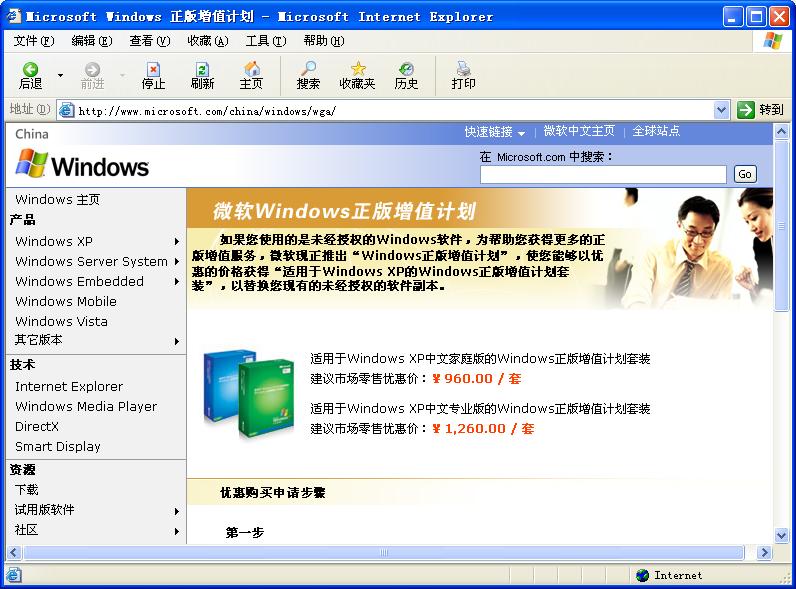Screen dimensions: 796x589
Task: Open Windows Vista sidebar link
Action: [x=61, y=321]
